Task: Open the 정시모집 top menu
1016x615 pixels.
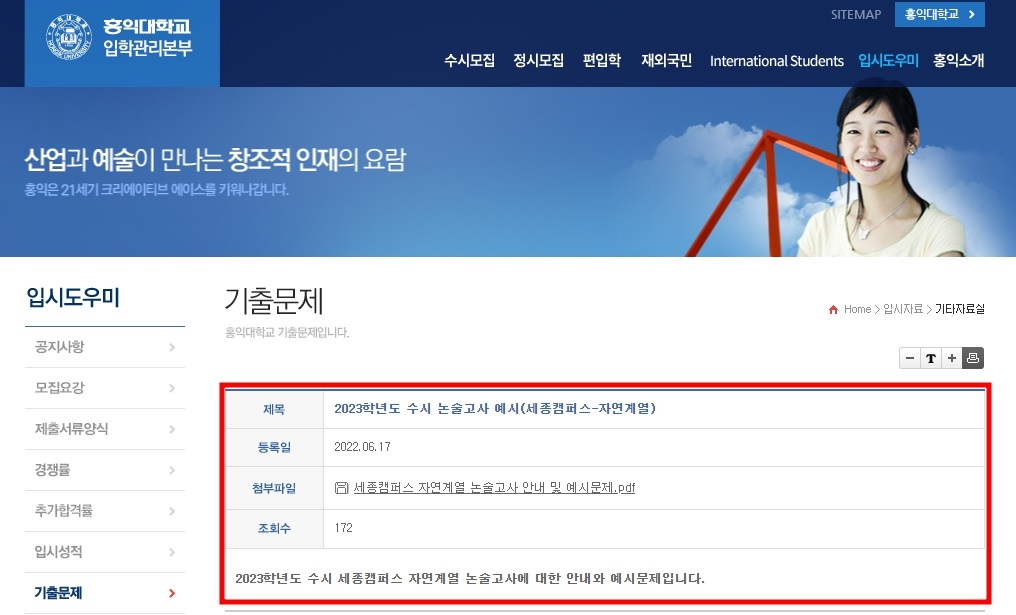Action: [x=538, y=61]
